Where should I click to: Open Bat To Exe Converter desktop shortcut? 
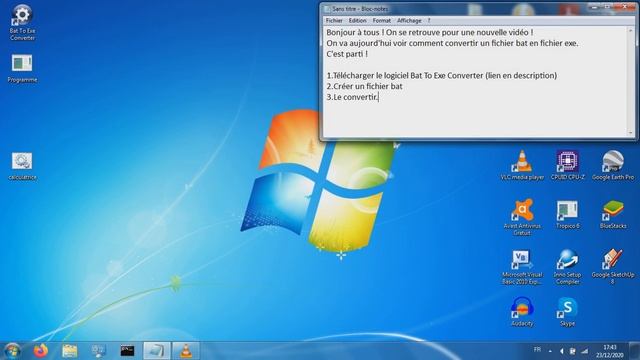22,22
